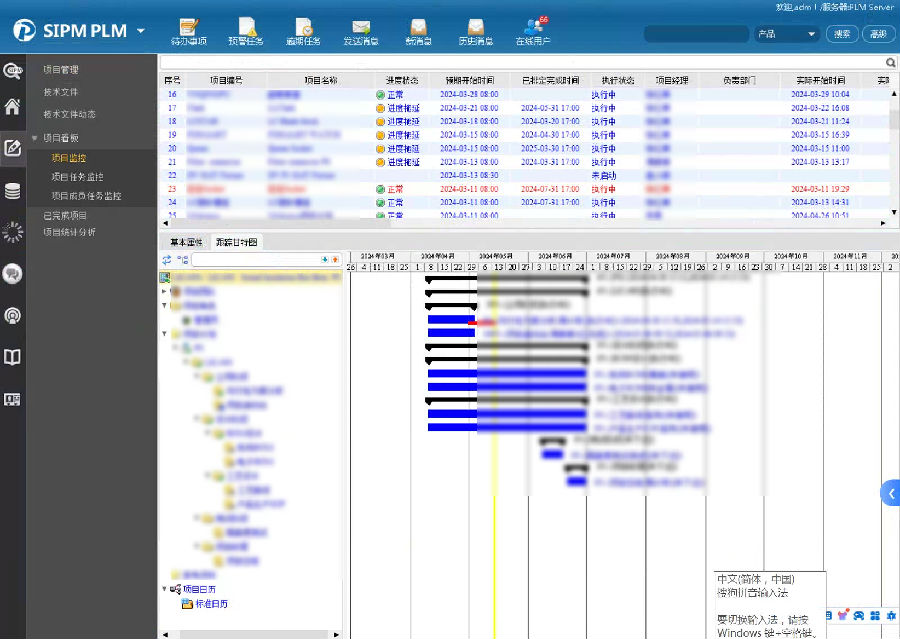Viewport: 900px width, 639px height.
Task: Open 技术文件 in the sidebar menu
Action: 61,92
